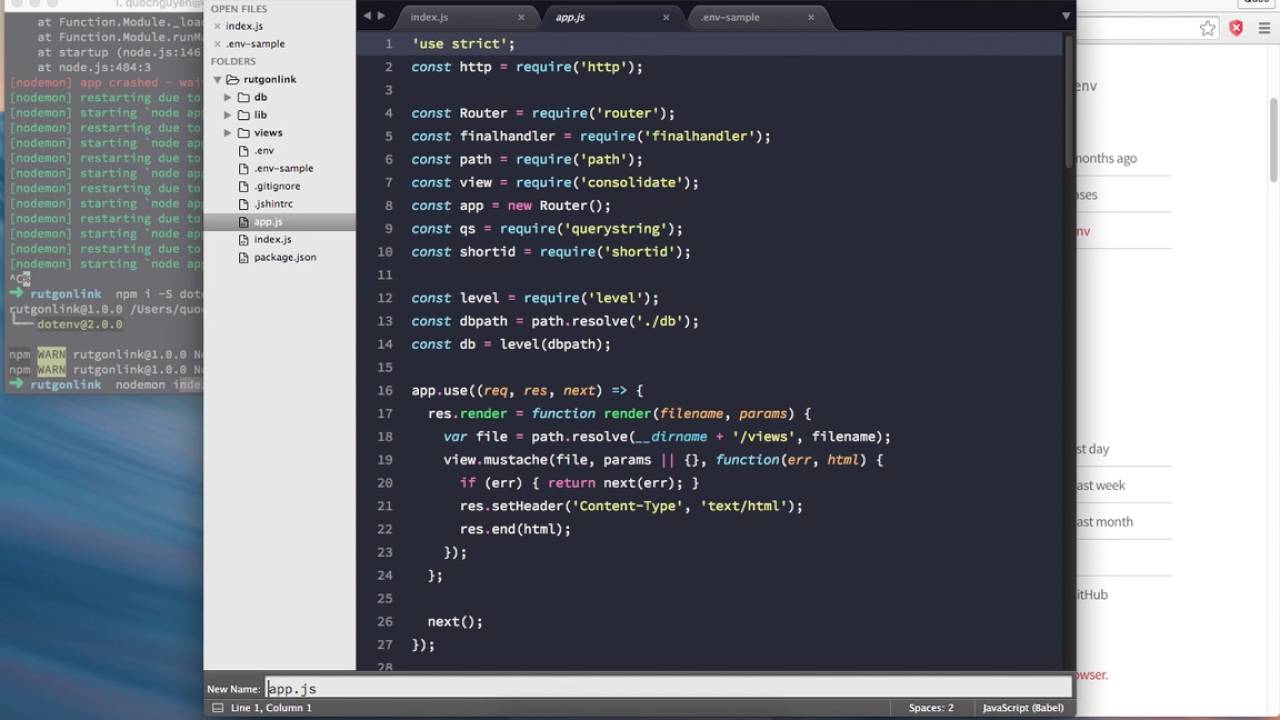1280x720 pixels.
Task: Open .env file in folder tree
Action: (264, 150)
